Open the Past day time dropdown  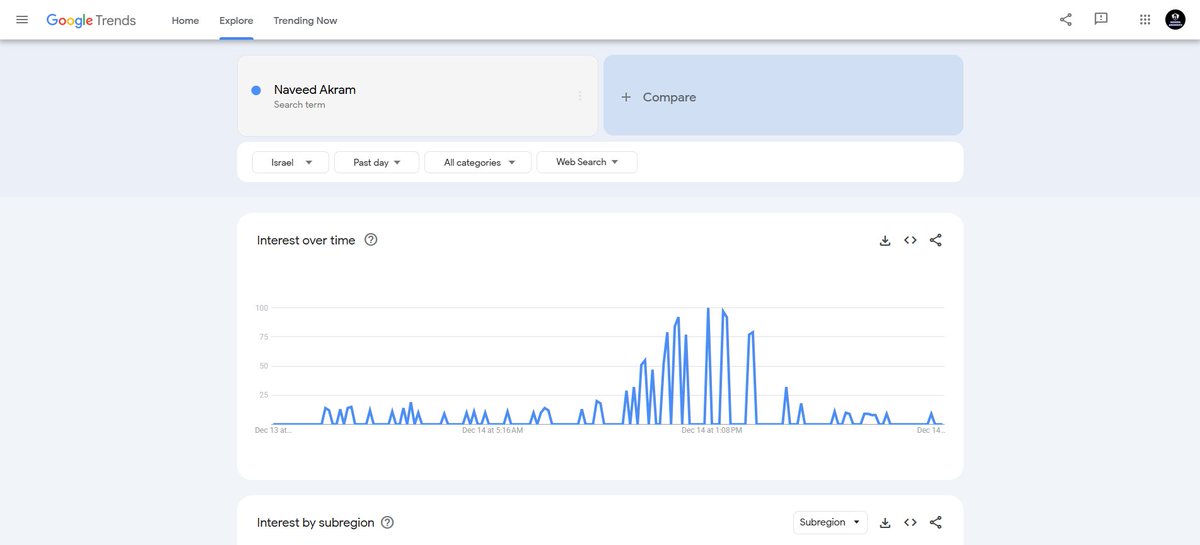pyautogui.click(x=376, y=162)
